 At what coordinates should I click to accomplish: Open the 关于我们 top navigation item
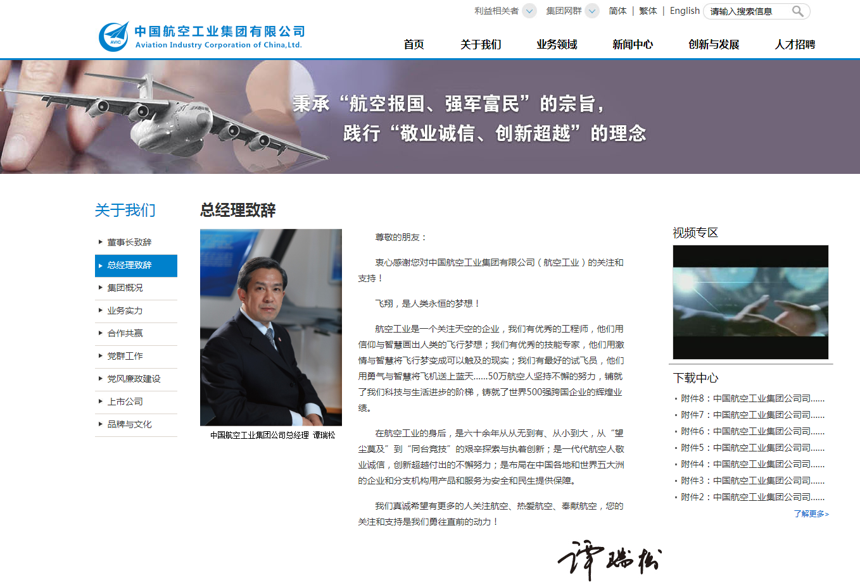tap(480, 44)
